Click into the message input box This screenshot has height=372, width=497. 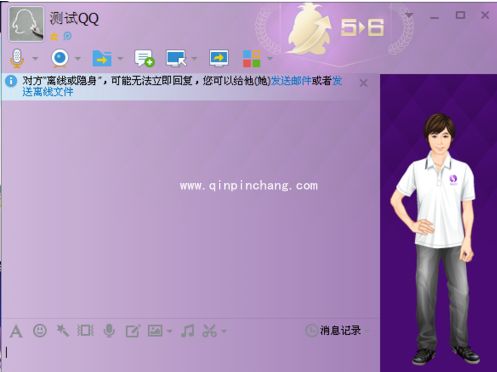click(190, 356)
